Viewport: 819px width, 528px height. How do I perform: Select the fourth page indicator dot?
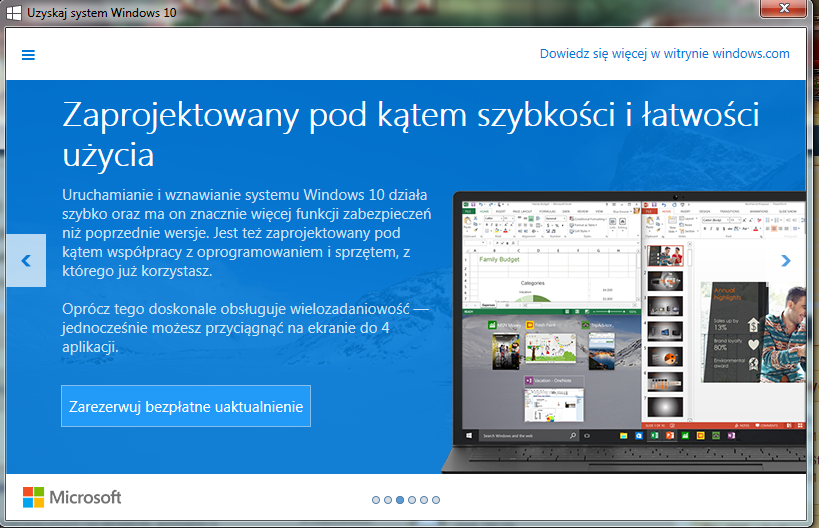tap(412, 500)
